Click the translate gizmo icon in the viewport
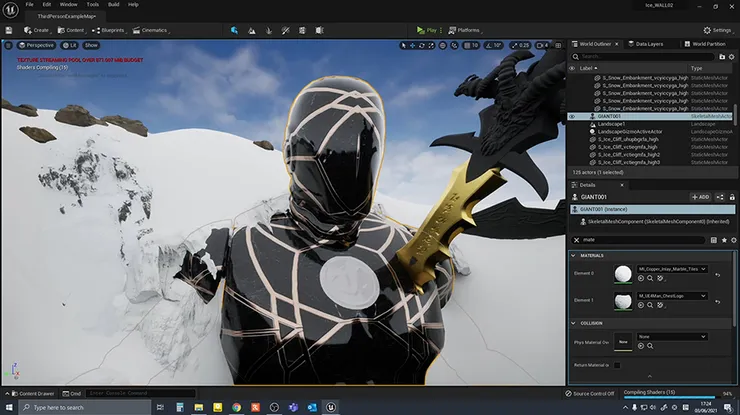The image size is (740, 415). 412,45
